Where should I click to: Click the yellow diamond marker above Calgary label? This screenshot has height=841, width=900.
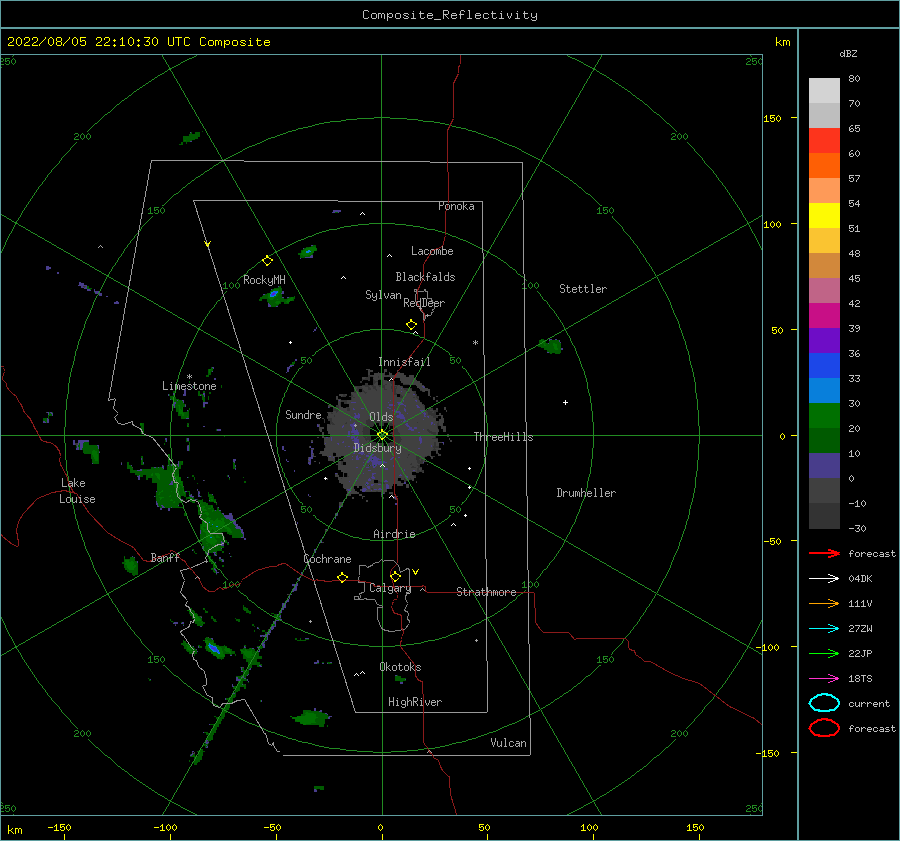[x=395, y=576]
